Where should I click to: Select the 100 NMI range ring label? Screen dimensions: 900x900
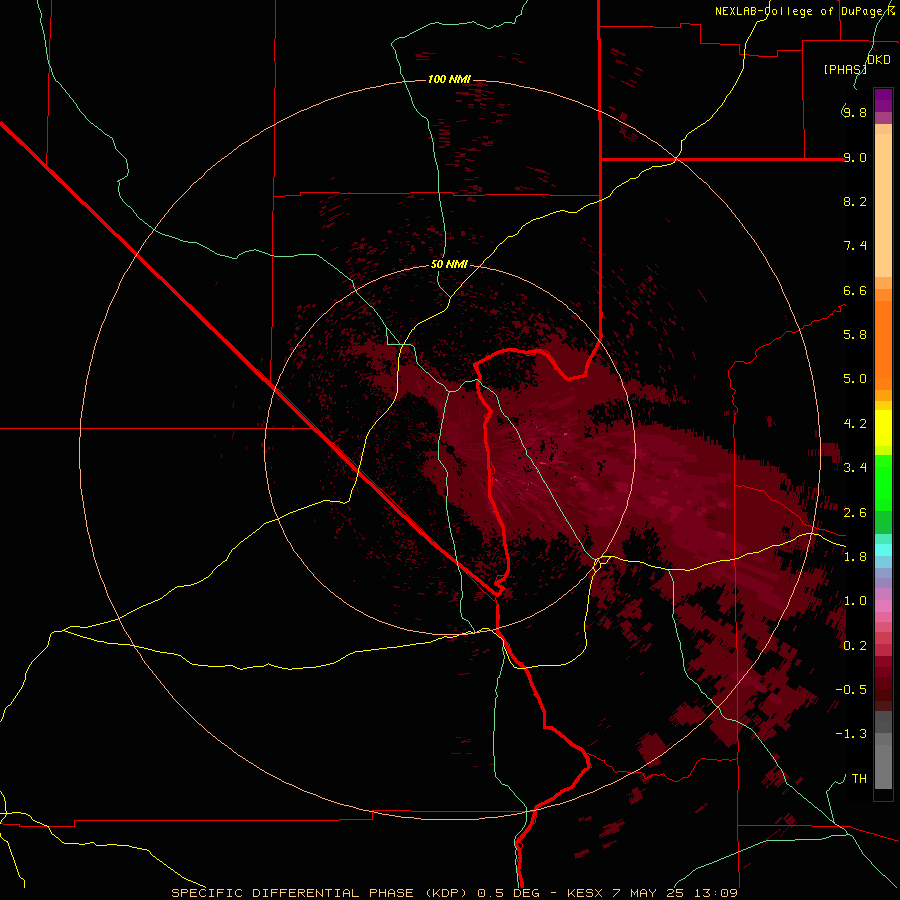(x=449, y=79)
